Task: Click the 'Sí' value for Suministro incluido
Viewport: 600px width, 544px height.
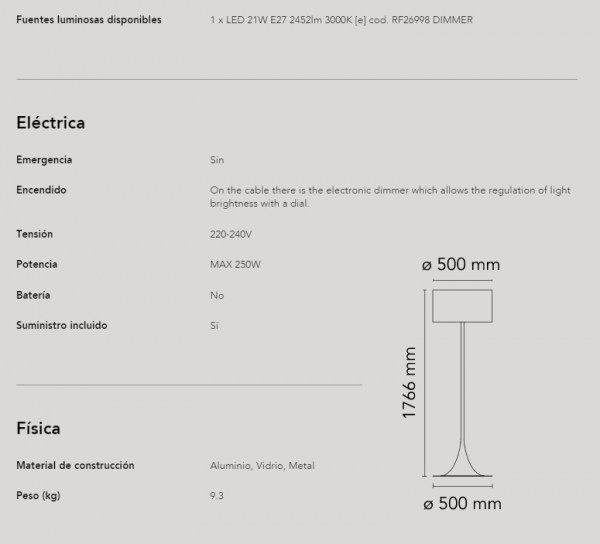Action: click(x=214, y=326)
